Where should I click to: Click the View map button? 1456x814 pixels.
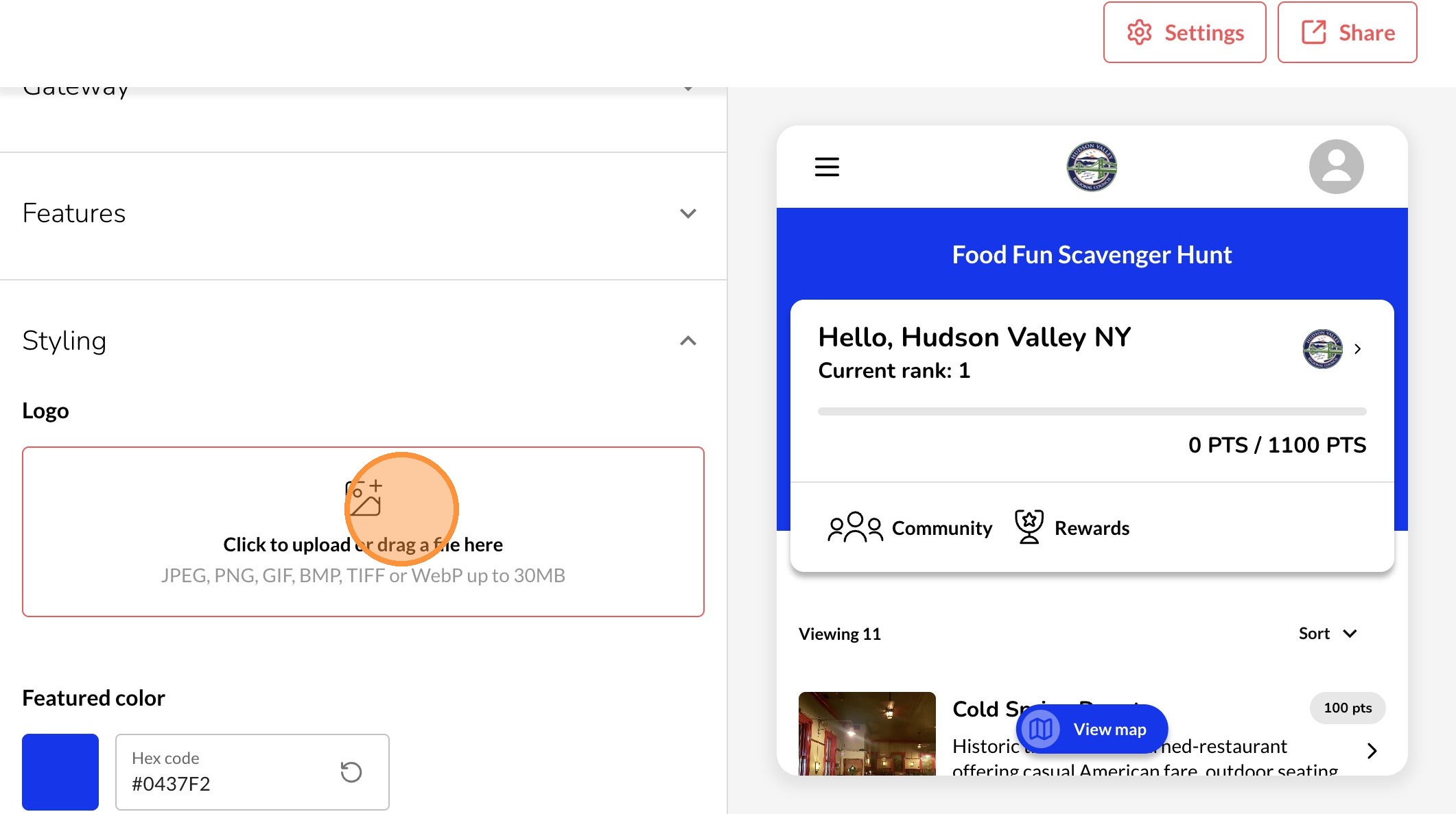pyautogui.click(x=1092, y=729)
